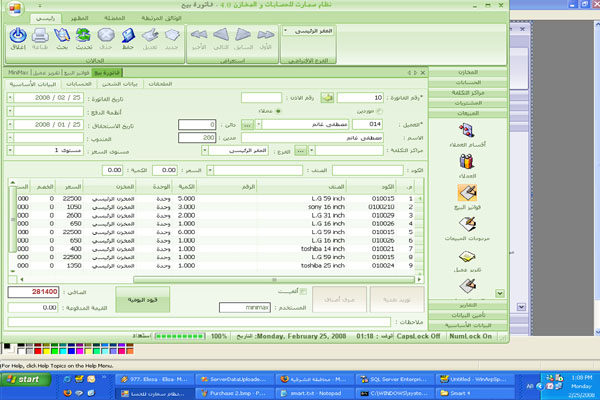The image size is (600, 400).
Task: Go to Last record (الأخير) arrow
Action: pyautogui.click(x=199, y=35)
